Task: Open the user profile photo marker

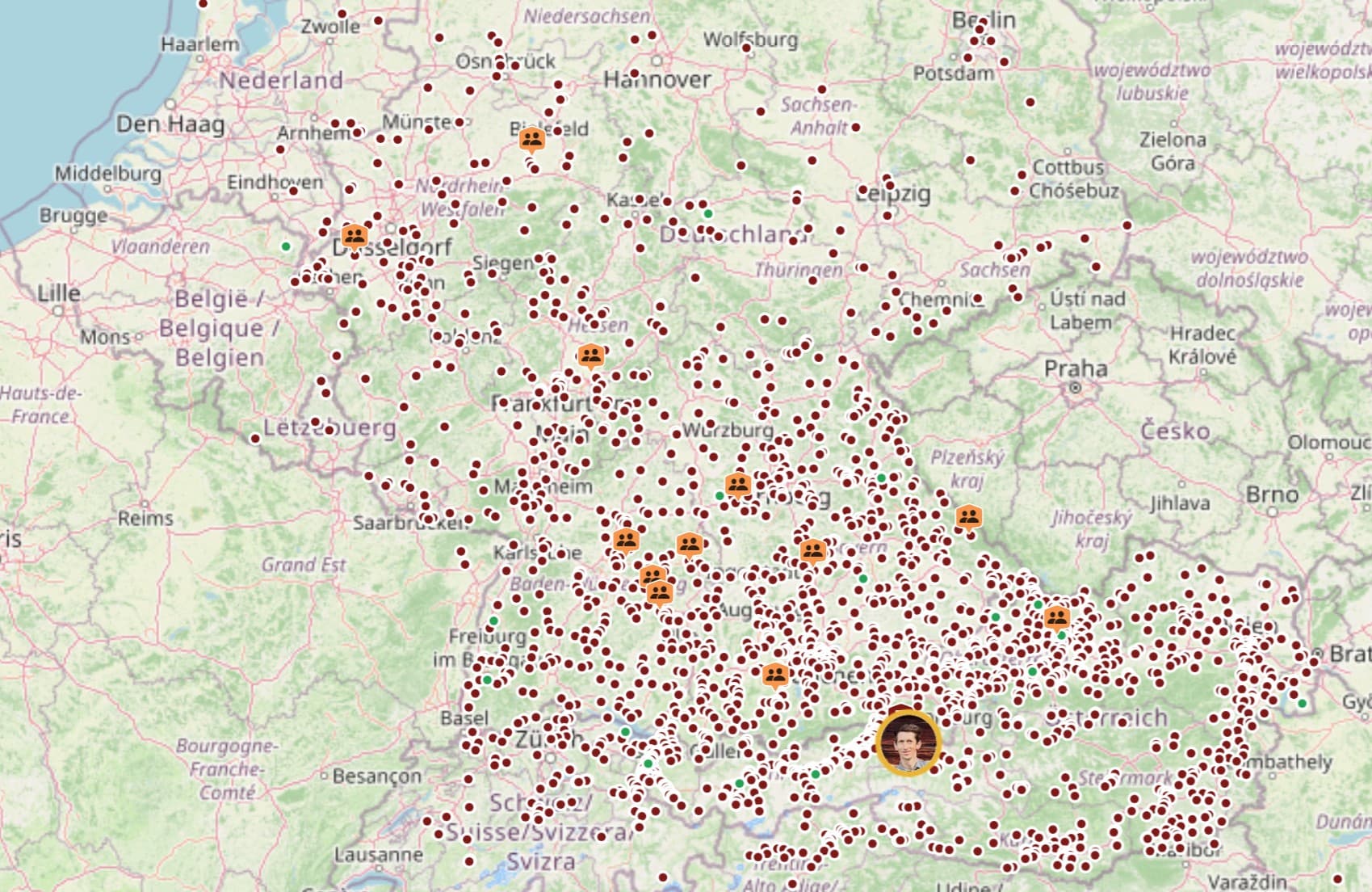Action: [x=908, y=742]
